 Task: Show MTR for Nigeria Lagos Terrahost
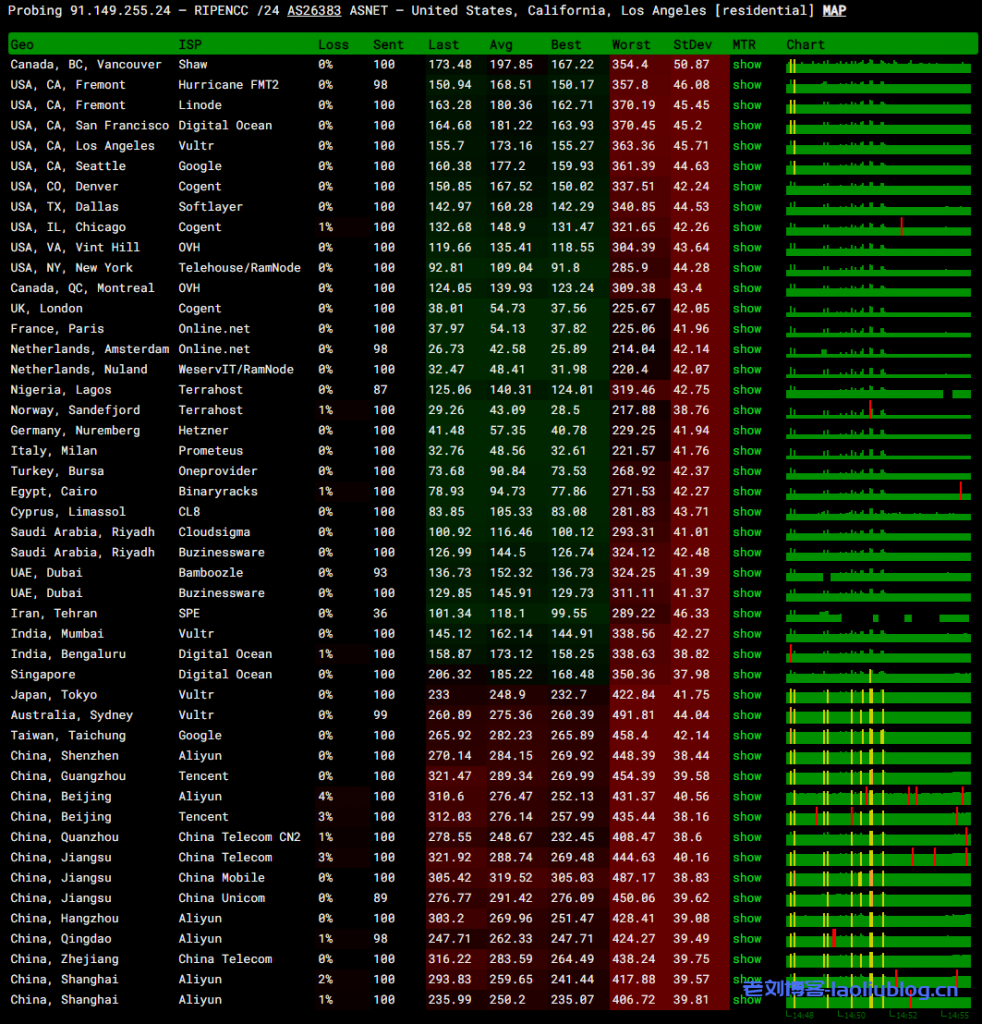(x=746, y=390)
